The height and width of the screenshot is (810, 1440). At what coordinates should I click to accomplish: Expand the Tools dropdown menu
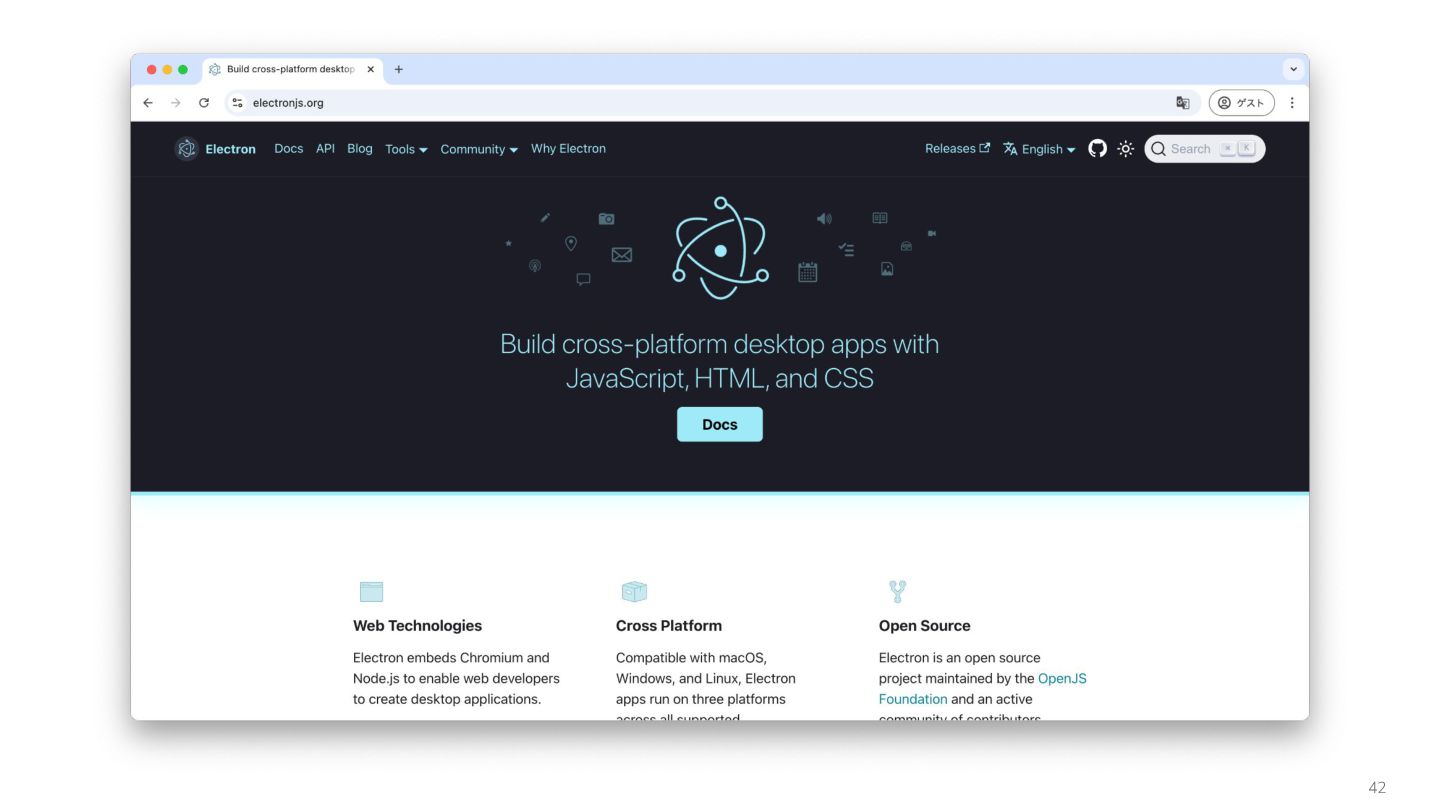pyautogui.click(x=406, y=149)
